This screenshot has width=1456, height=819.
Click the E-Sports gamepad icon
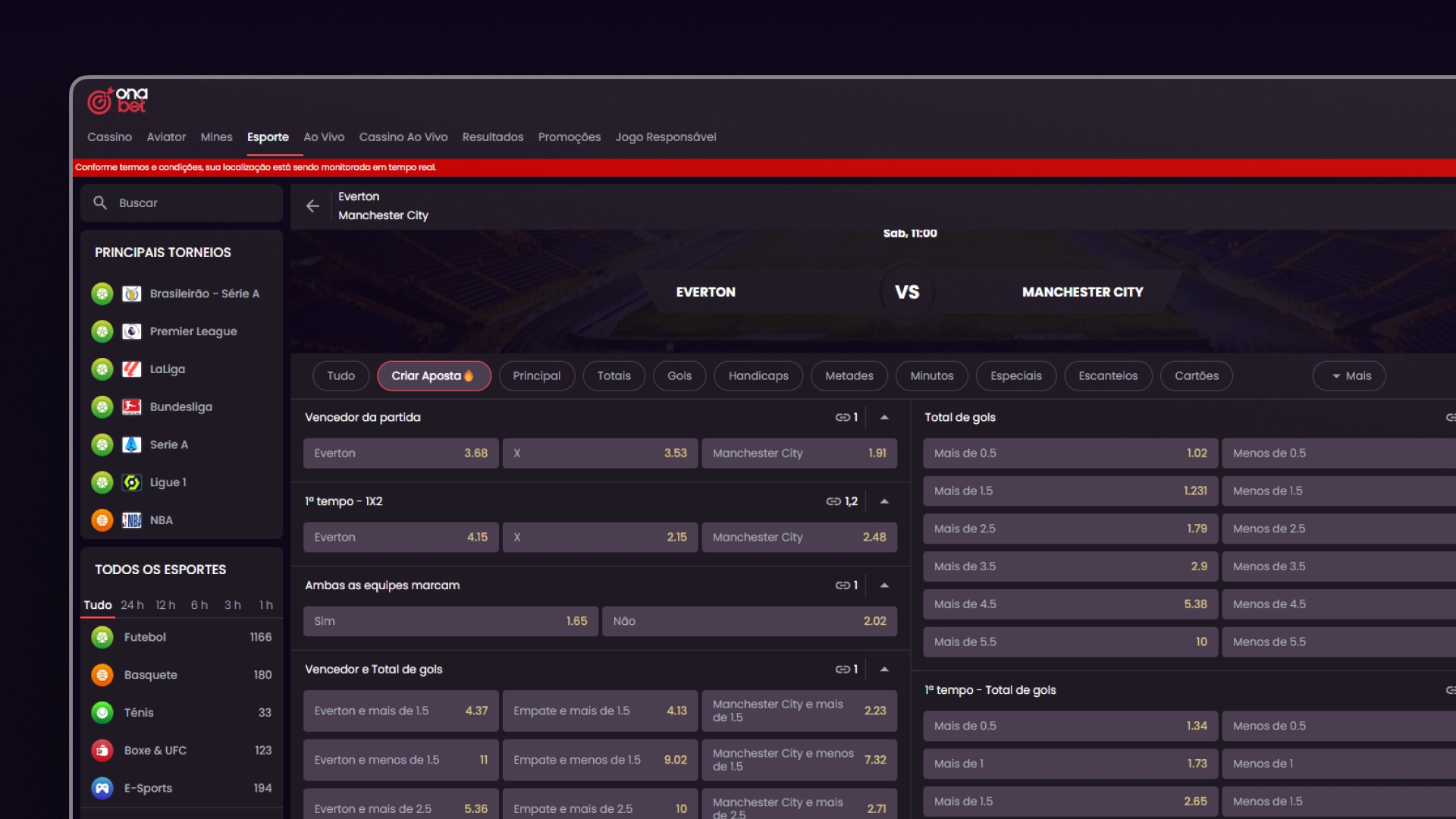tap(102, 788)
